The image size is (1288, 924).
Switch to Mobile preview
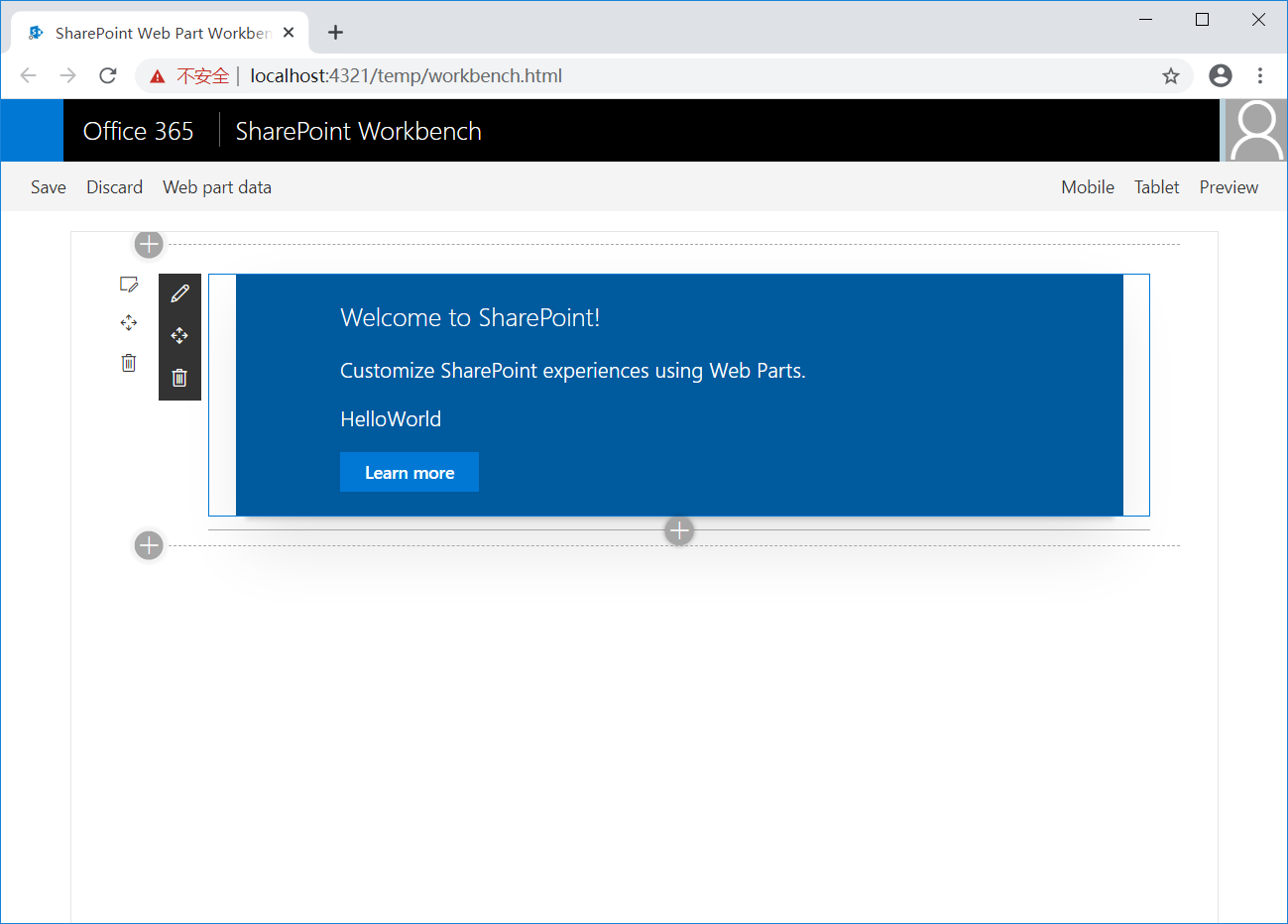(x=1088, y=187)
